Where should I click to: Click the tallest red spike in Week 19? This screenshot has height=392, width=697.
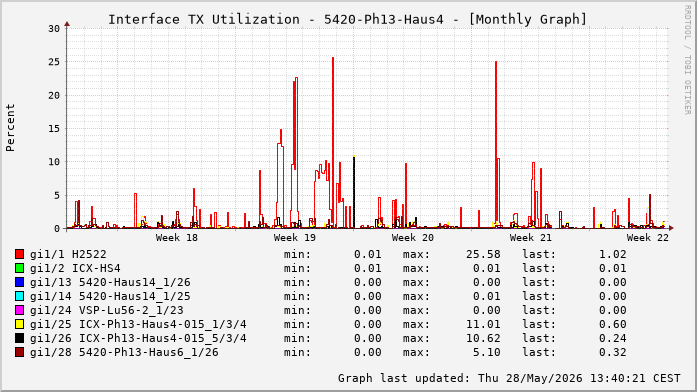click(333, 142)
